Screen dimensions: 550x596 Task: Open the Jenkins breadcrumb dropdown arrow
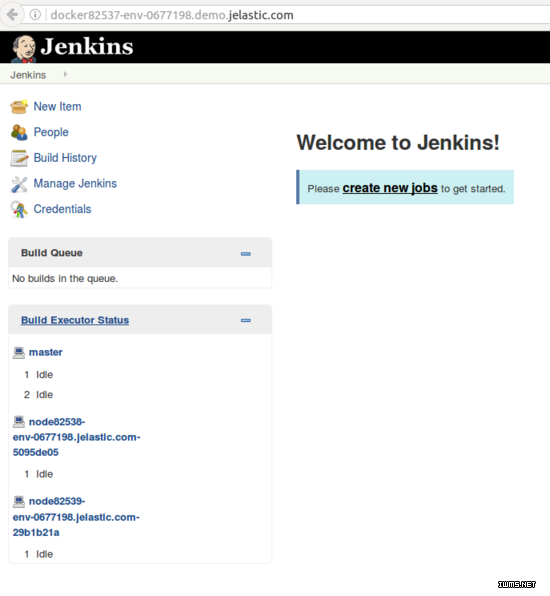(65, 74)
